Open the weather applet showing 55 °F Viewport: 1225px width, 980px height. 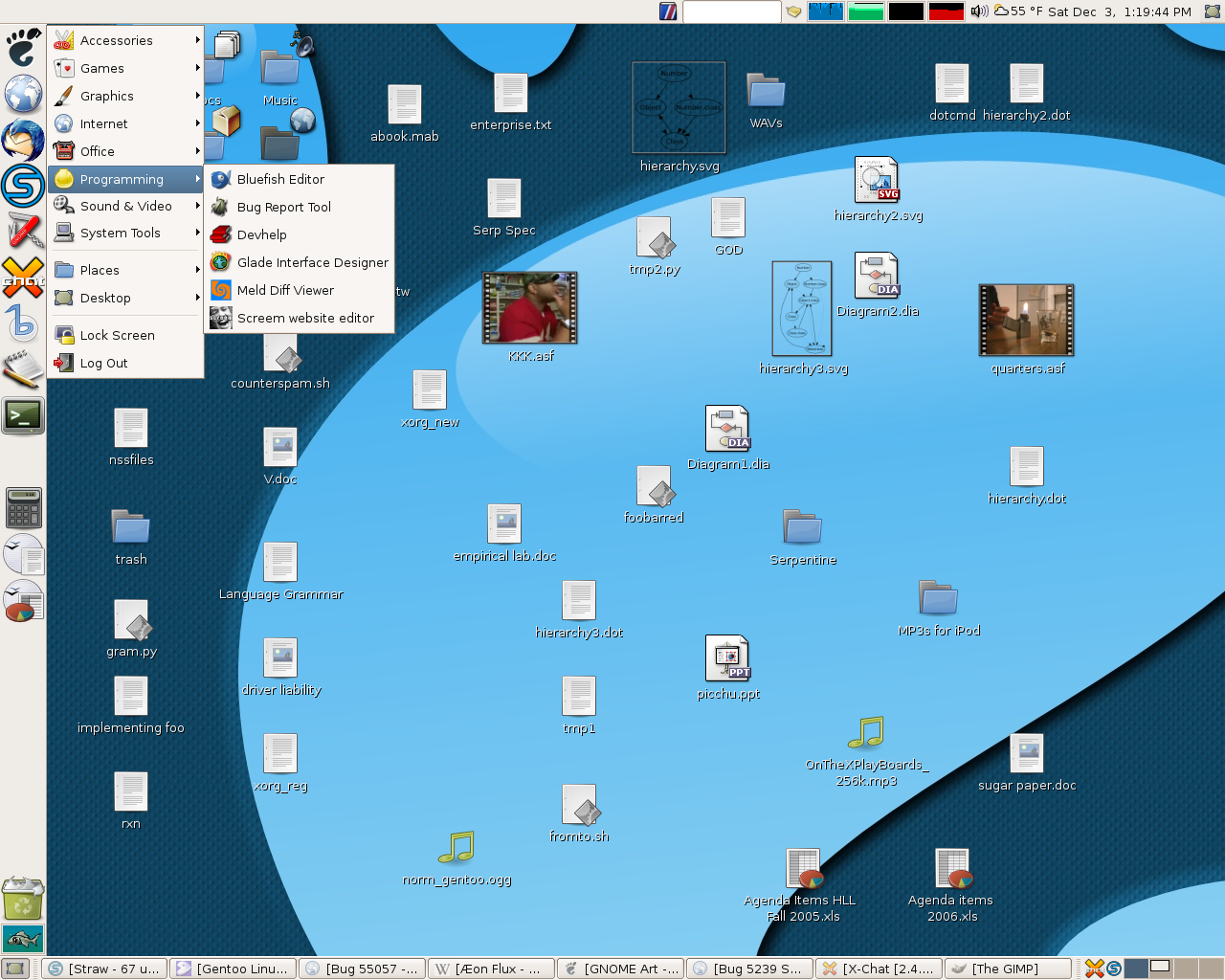coord(1018,11)
